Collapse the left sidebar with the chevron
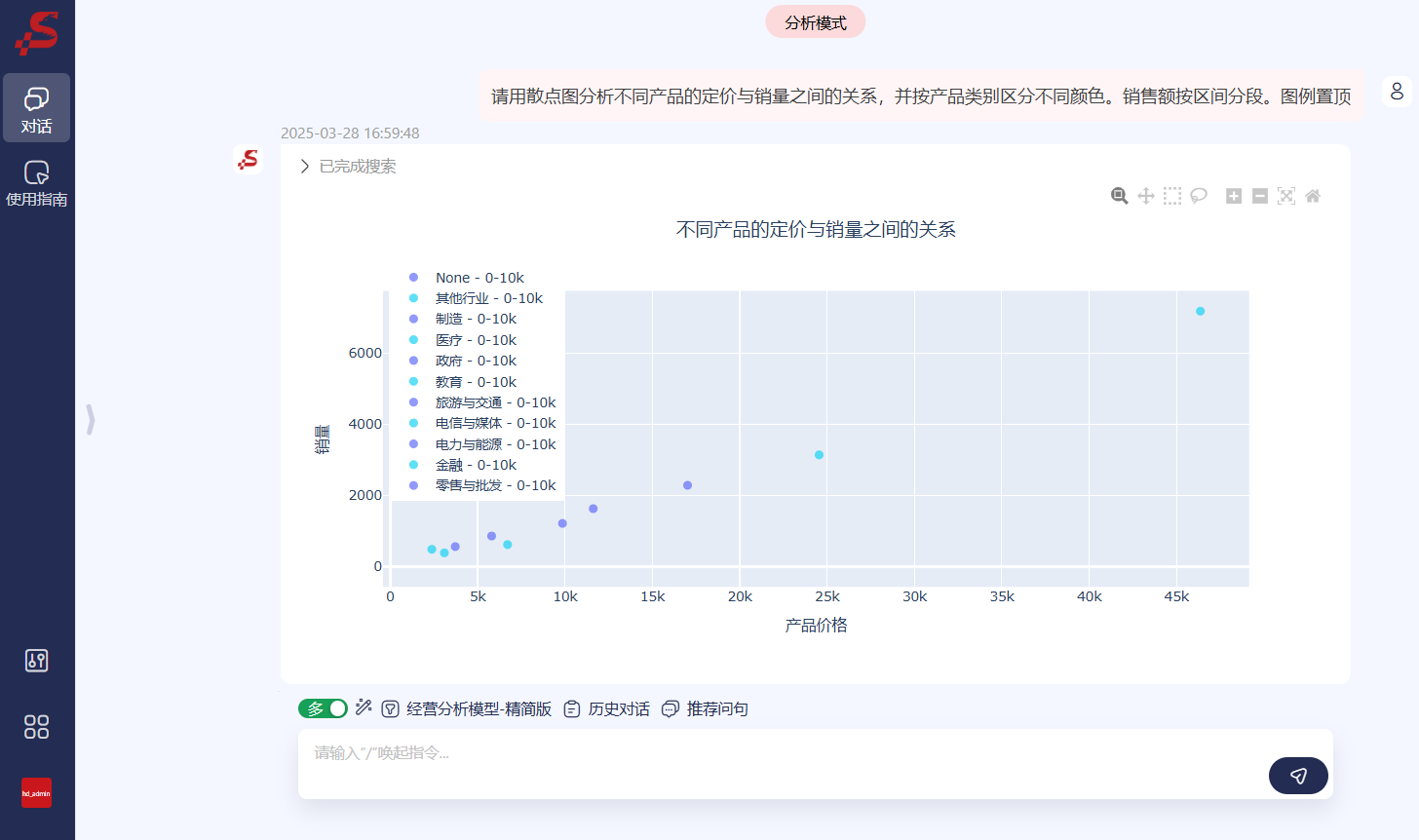 click(90, 419)
